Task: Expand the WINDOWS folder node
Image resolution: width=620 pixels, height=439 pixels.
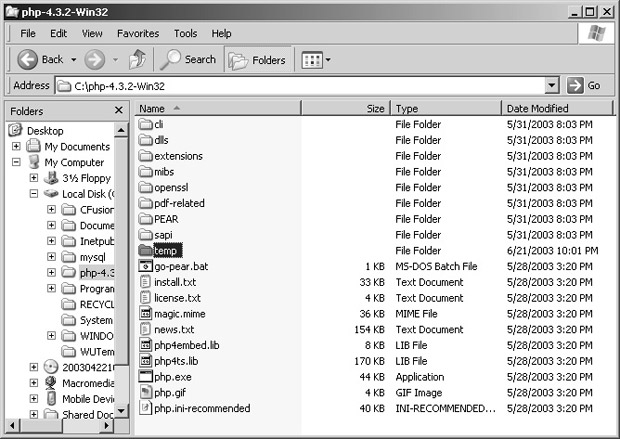Action: (51, 336)
